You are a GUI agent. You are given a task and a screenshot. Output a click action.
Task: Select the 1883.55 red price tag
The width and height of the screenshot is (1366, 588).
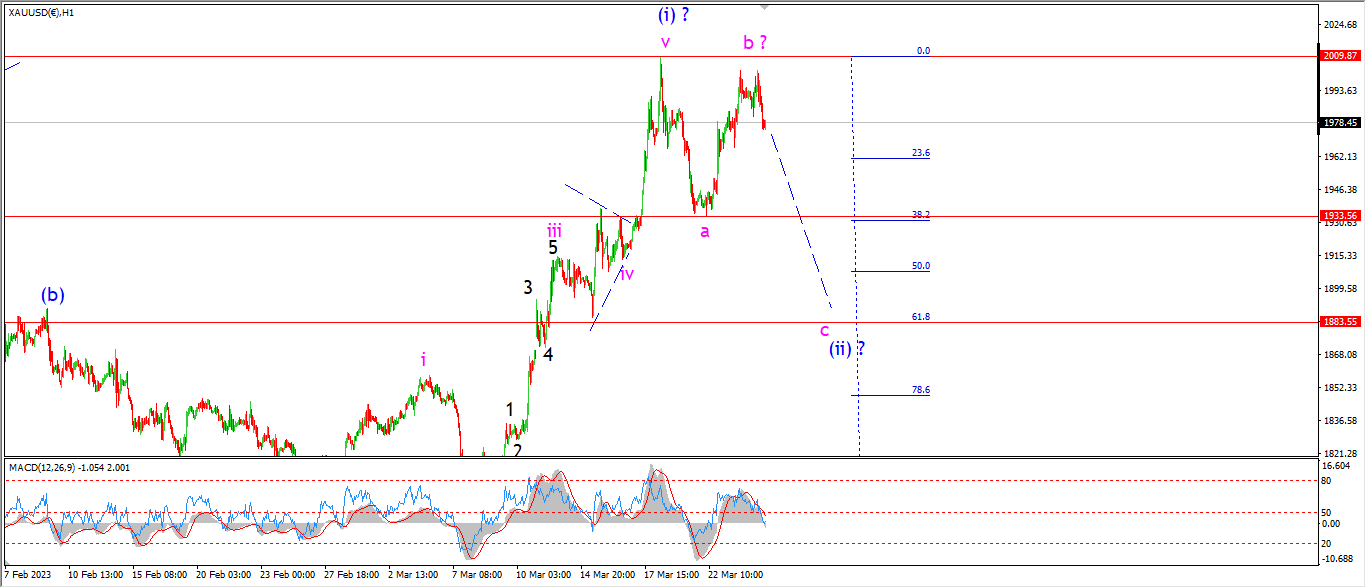click(x=1340, y=322)
